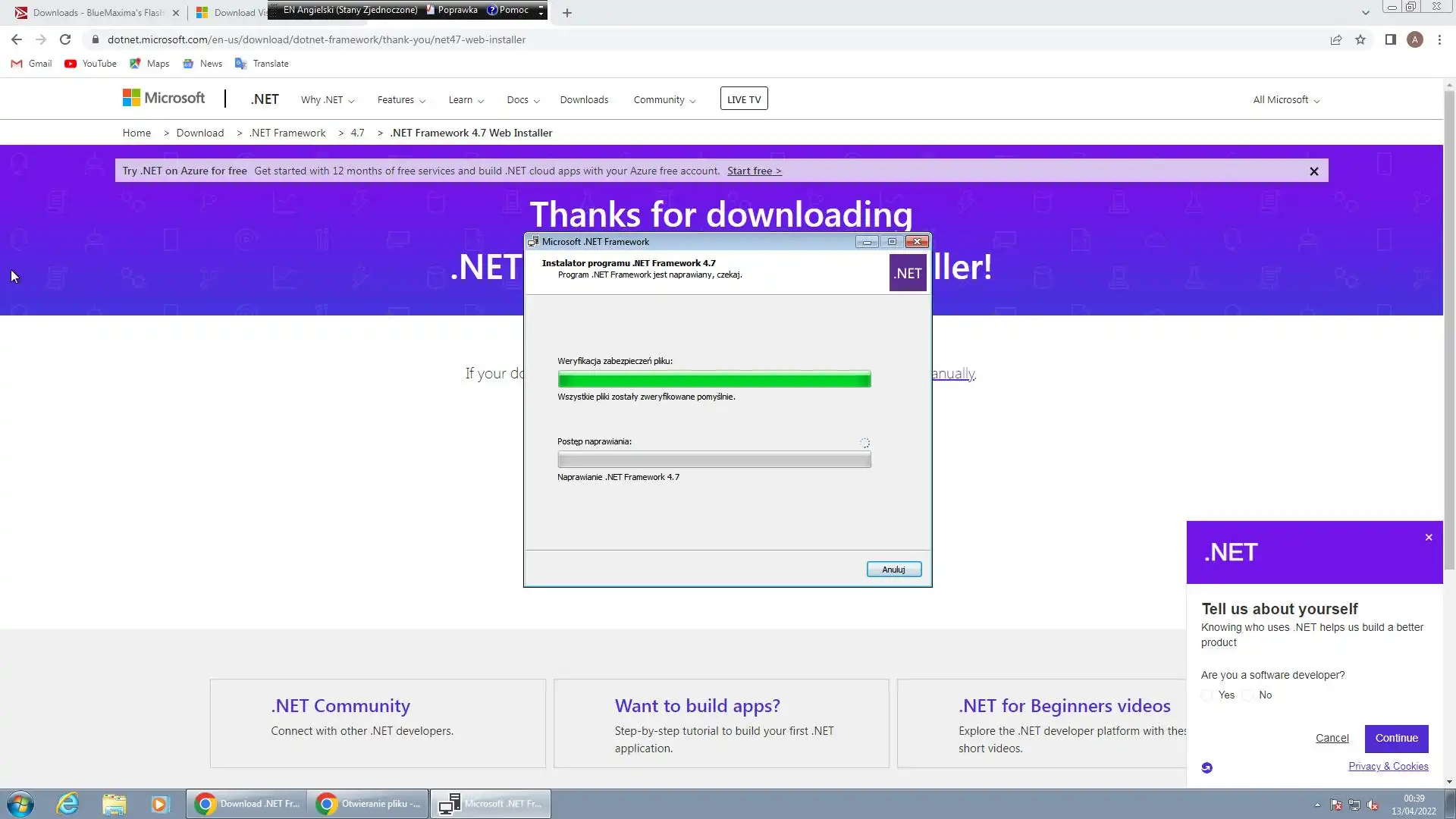Open the Downloads navigation item
Screen dimensions: 1456x819
[584, 100]
